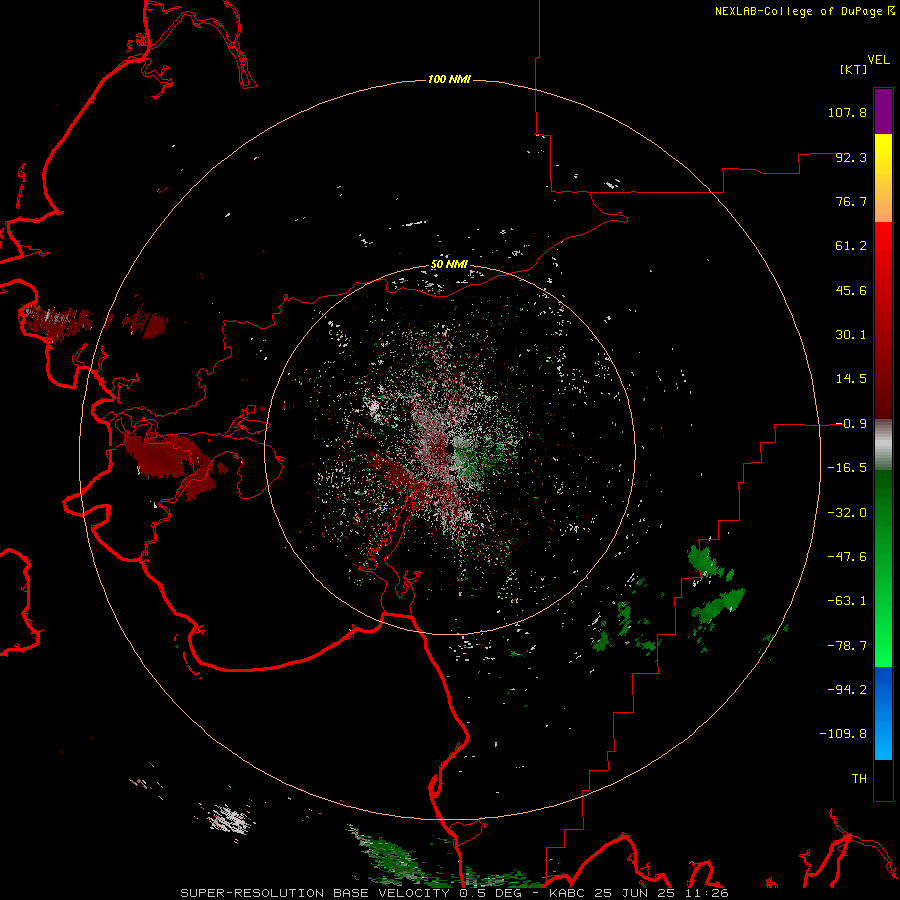900x900 pixels.
Task: Click the 107.8 velocity scale value
Action: (847, 112)
